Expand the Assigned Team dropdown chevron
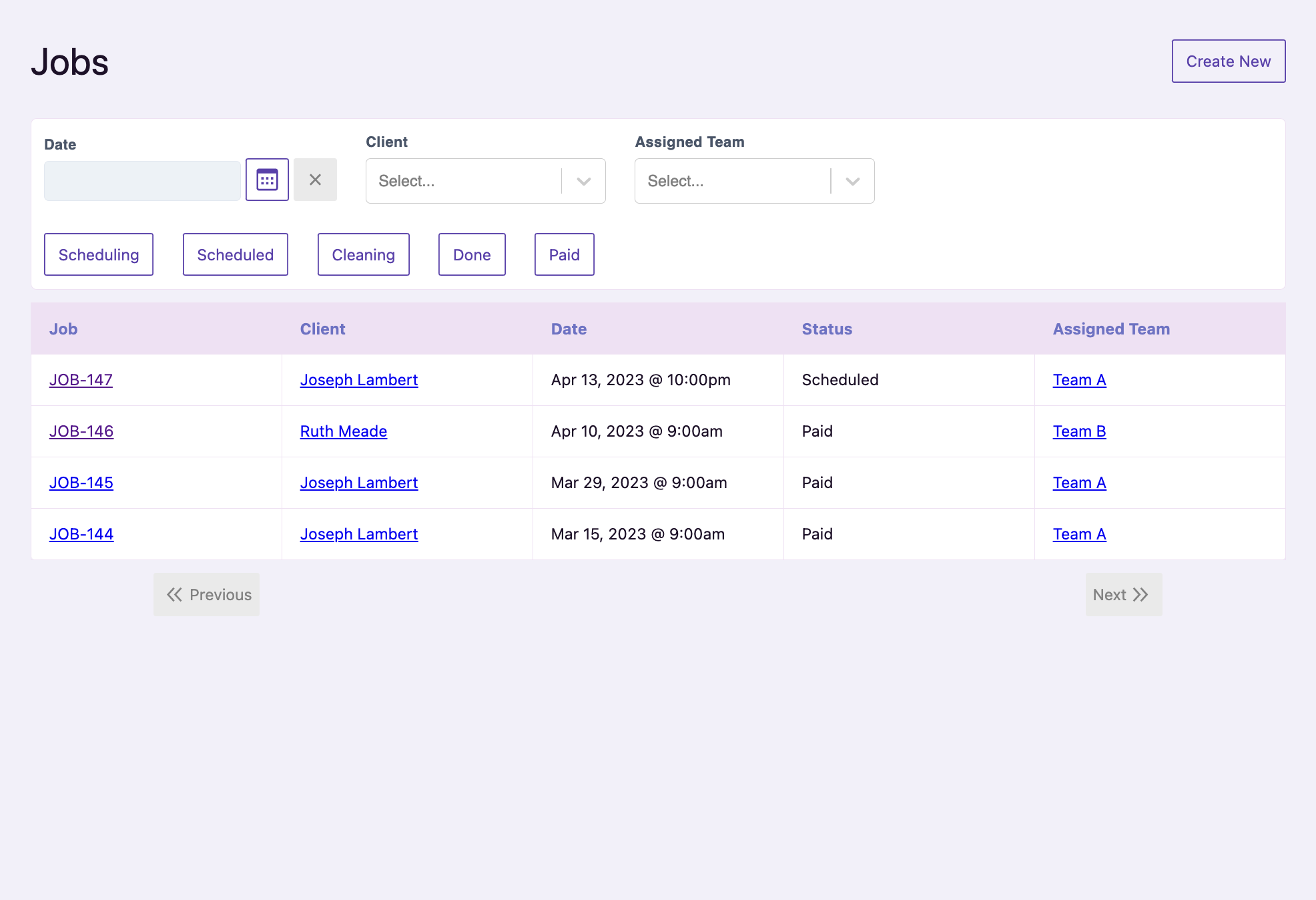1316x900 pixels. tap(852, 181)
